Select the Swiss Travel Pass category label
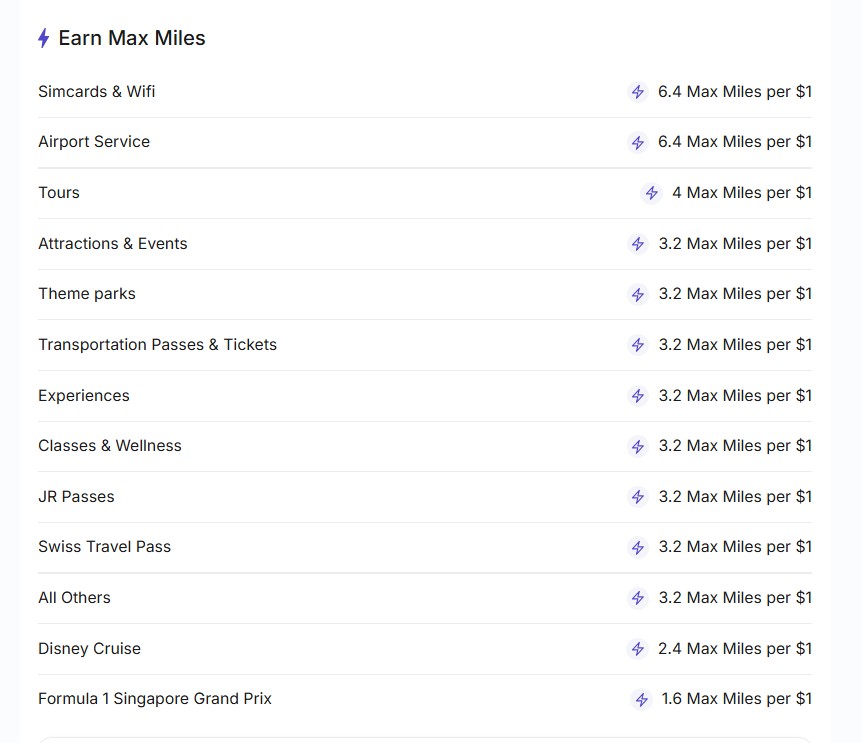The image size is (862, 743). pos(105,547)
